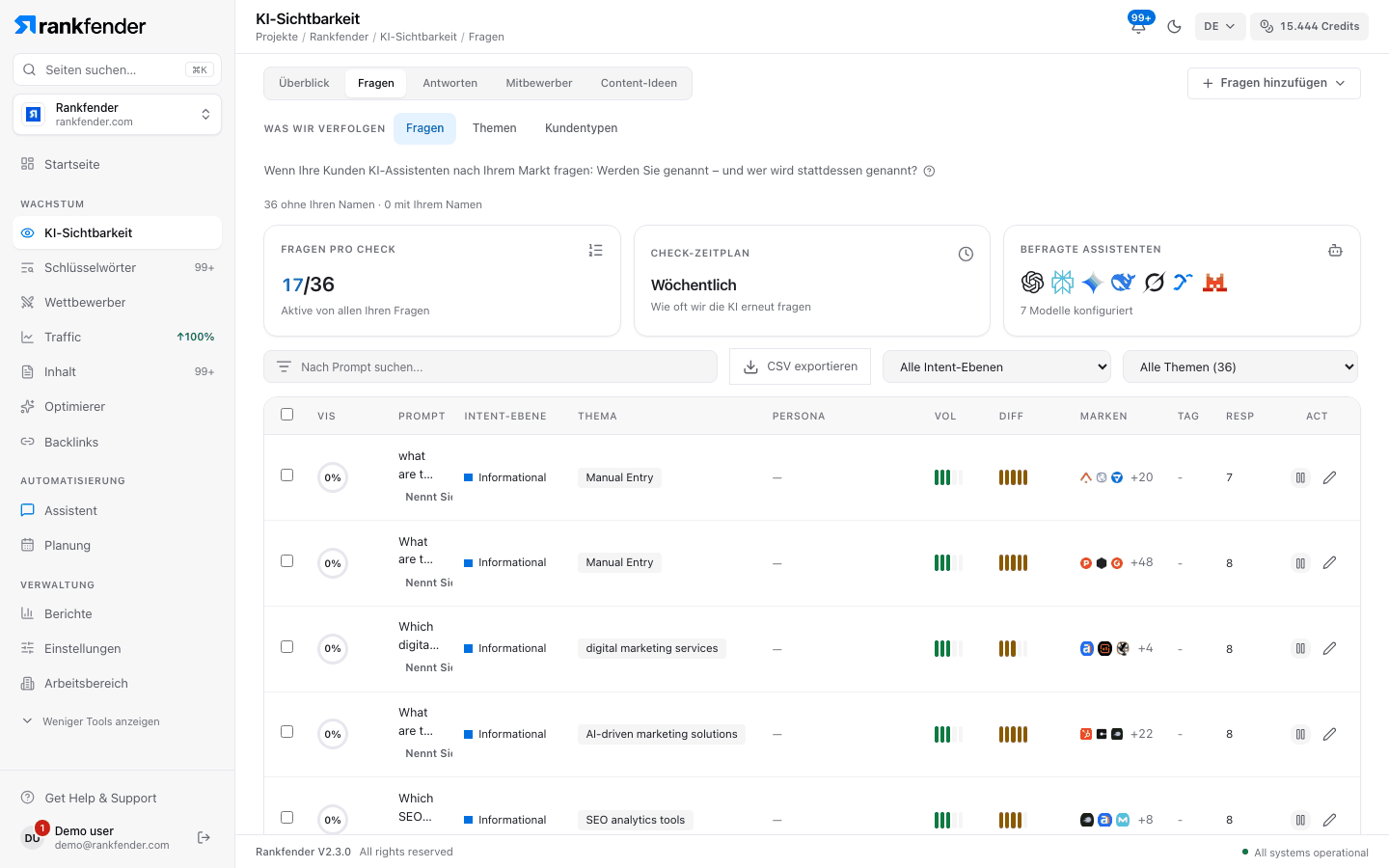Click the Gemini assistant icon
1389x868 pixels.
tap(1093, 282)
